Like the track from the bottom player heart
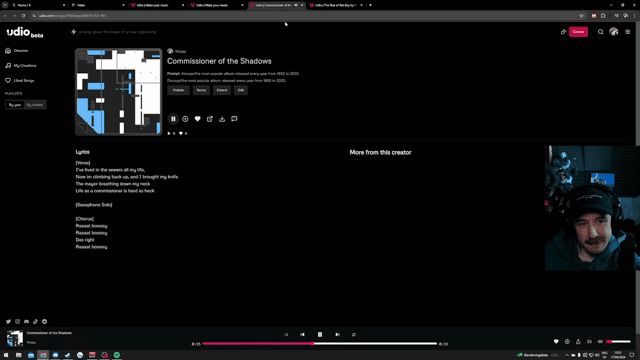 tap(556, 342)
